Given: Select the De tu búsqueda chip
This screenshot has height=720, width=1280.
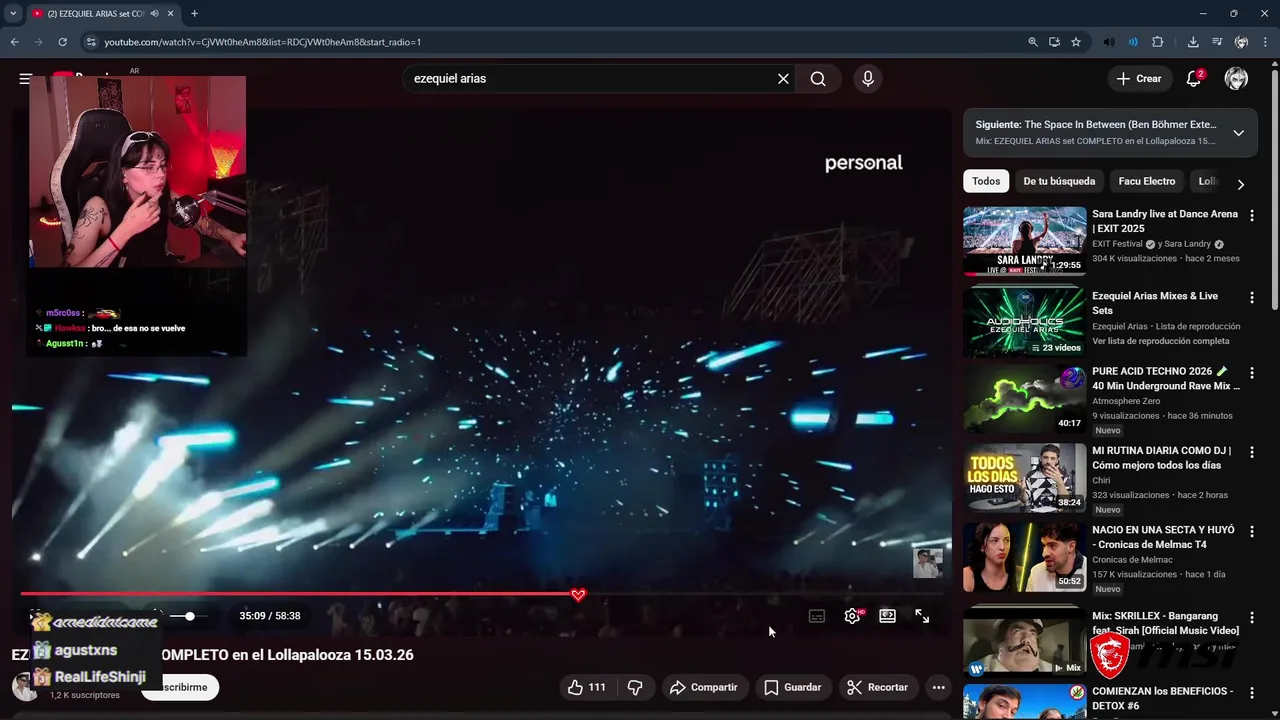Looking at the screenshot, I should point(1059,181).
